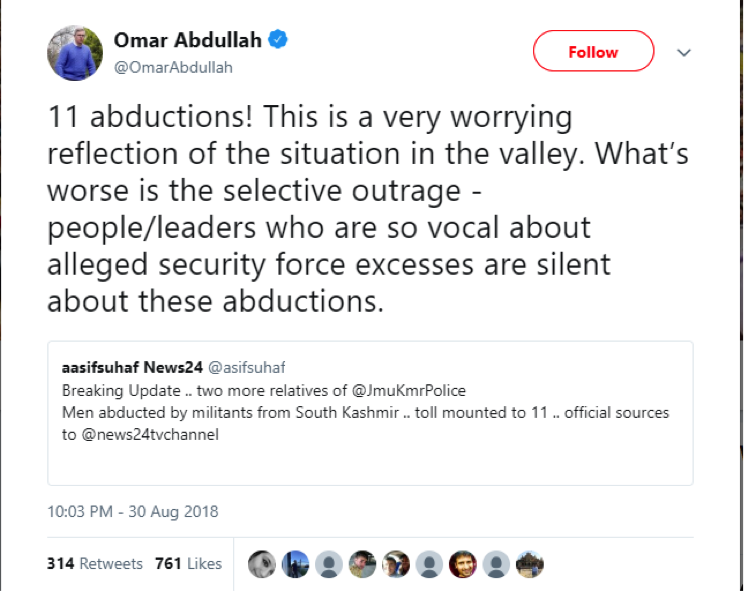
Task: Click the second liker avatar
Action: coord(295,564)
